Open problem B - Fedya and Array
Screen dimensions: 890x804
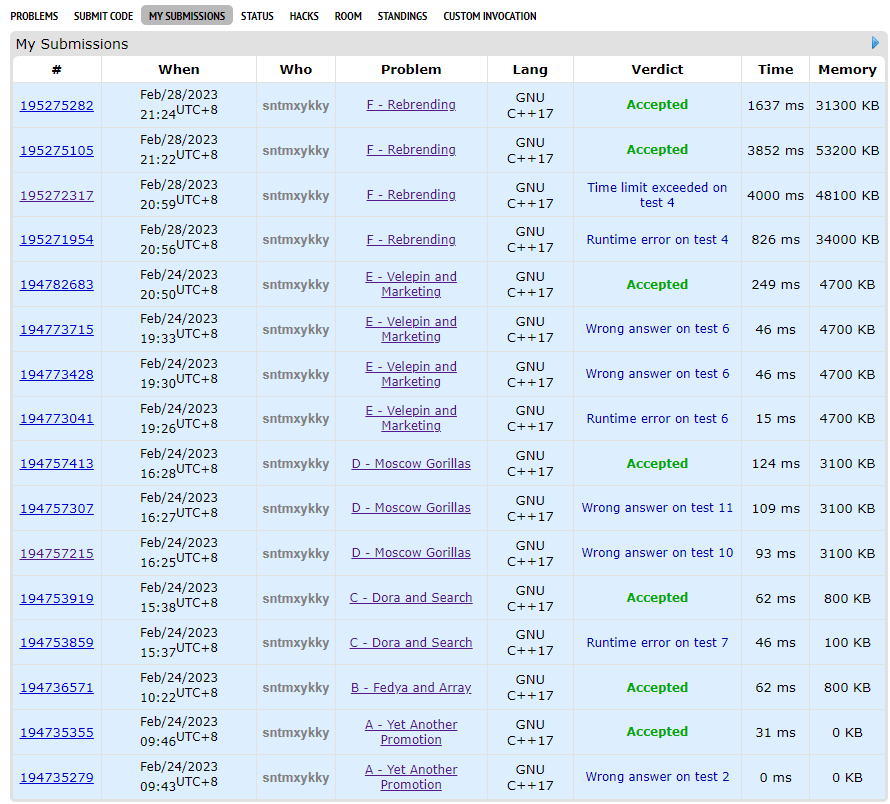click(411, 688)
